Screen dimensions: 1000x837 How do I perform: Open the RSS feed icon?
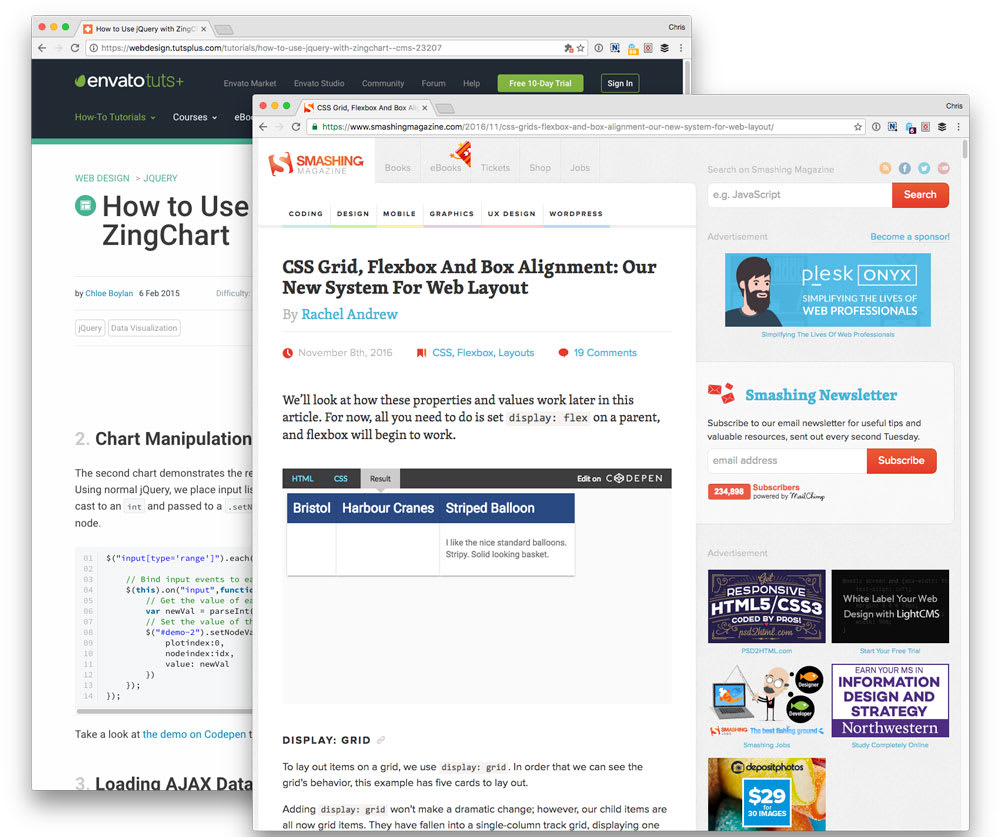[886, 168]
